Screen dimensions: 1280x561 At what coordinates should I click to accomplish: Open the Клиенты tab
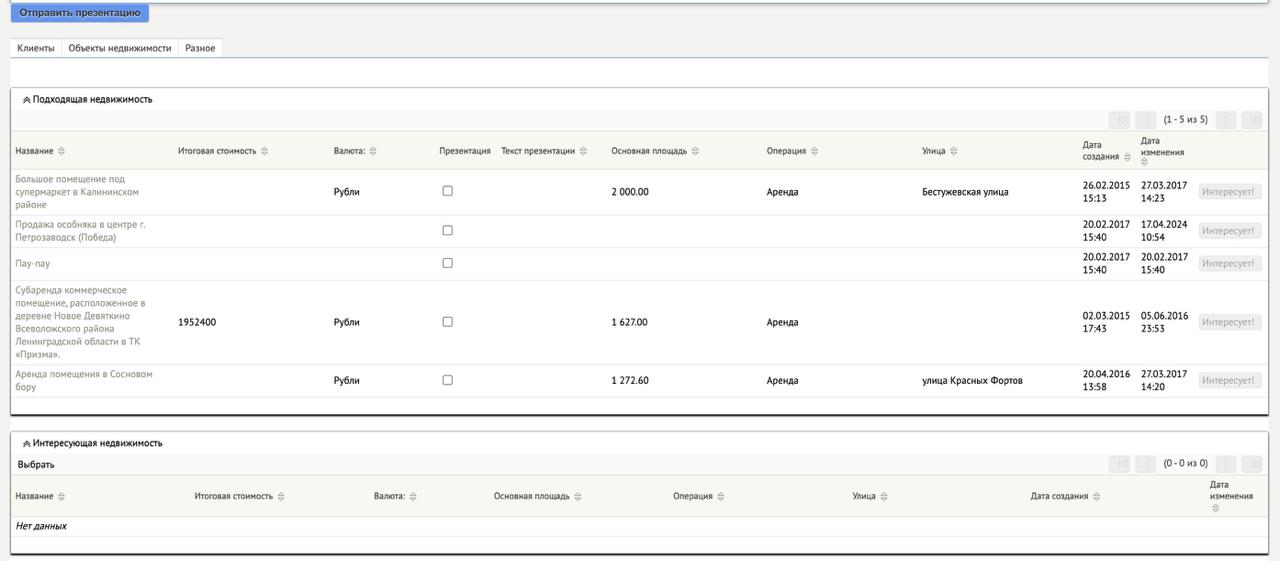click(x=36, y=48)
